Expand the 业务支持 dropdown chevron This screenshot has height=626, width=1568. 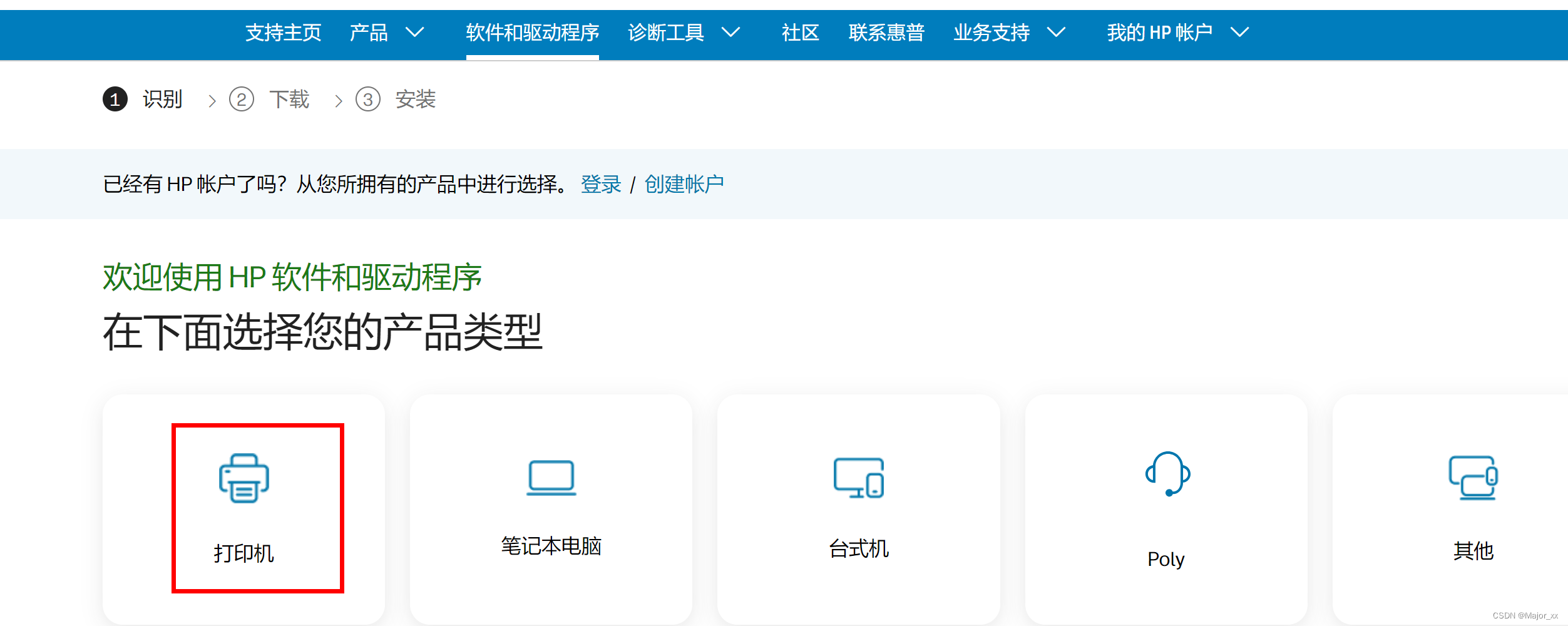click(1057, 32)
